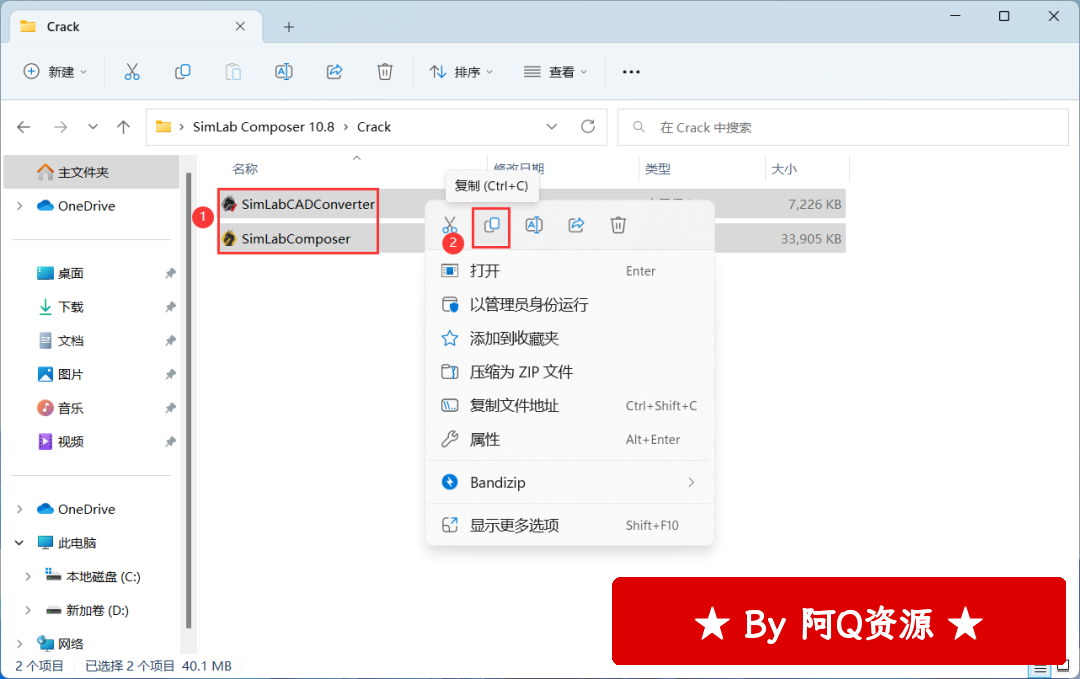
Task: Expand 本地磁盘 (C:) node
Action: 28,576
